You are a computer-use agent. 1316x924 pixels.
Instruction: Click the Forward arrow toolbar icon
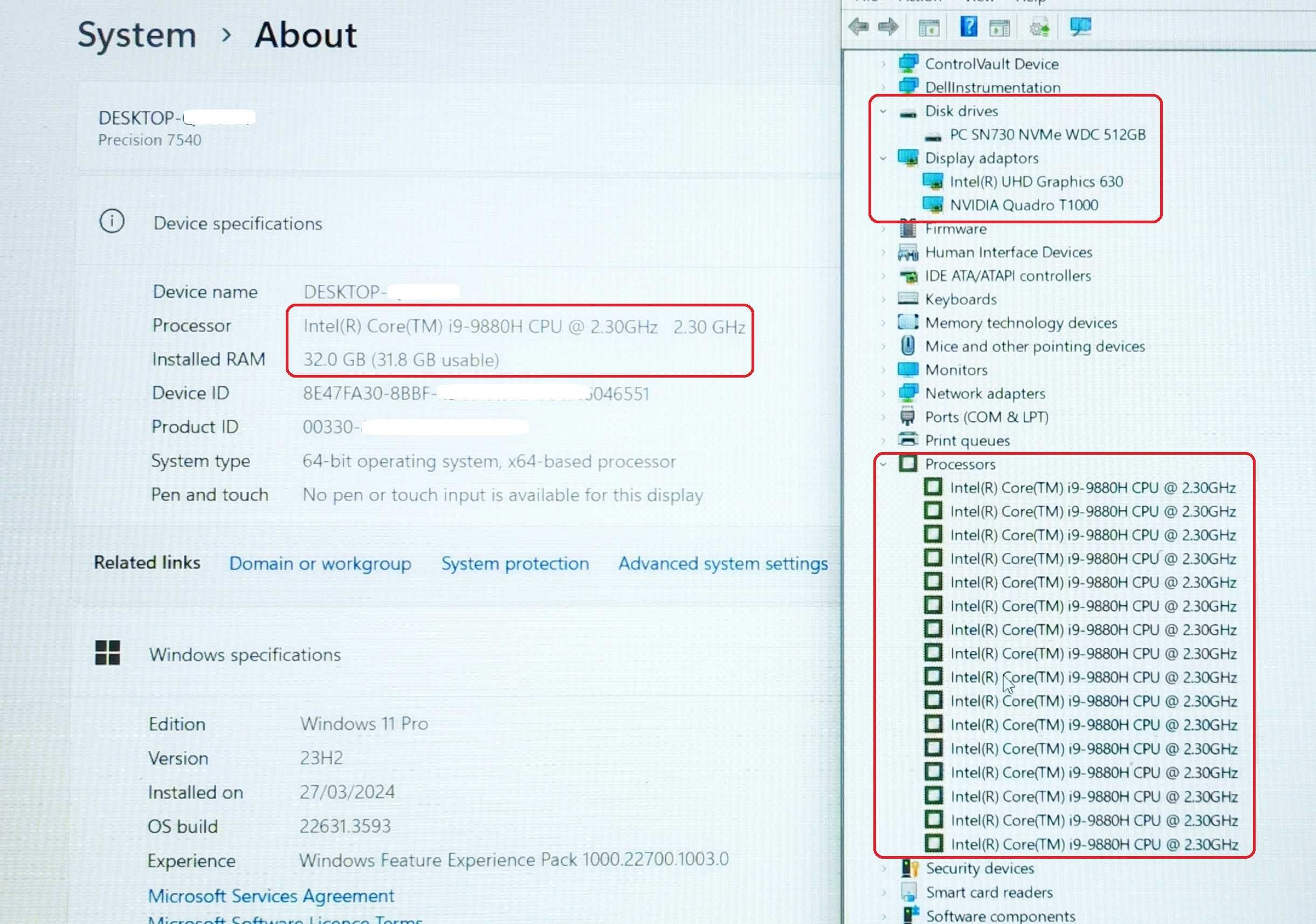coord(888,26)
